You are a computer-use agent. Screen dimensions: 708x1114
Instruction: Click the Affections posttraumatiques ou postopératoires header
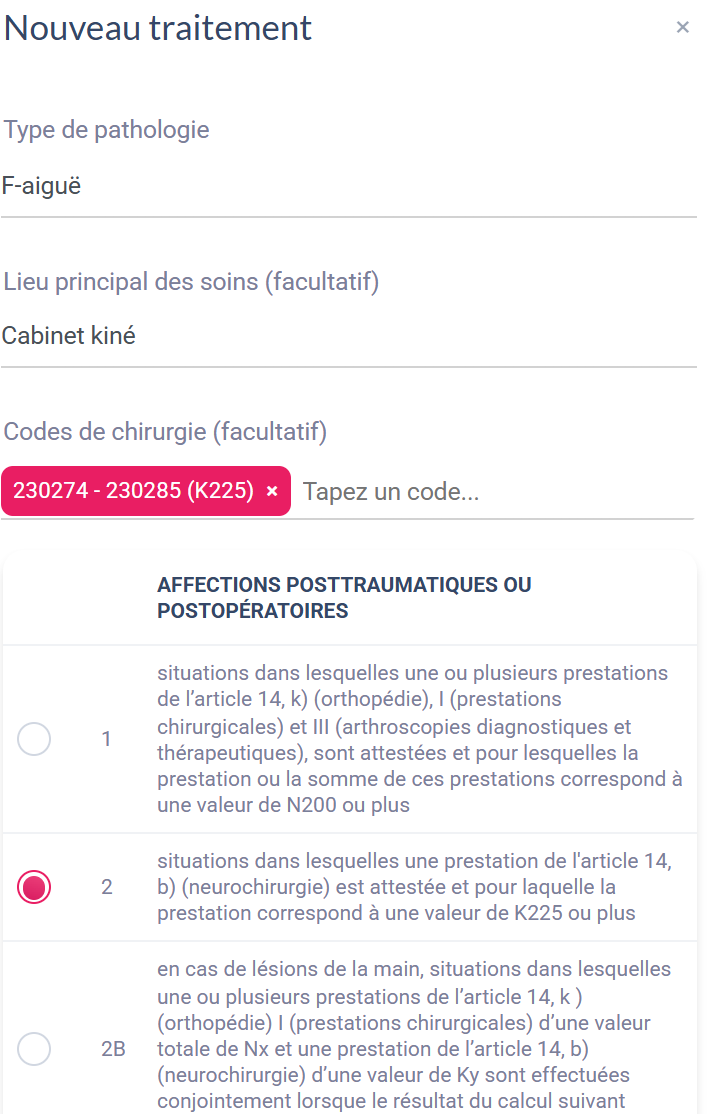[x=344, y=598]
